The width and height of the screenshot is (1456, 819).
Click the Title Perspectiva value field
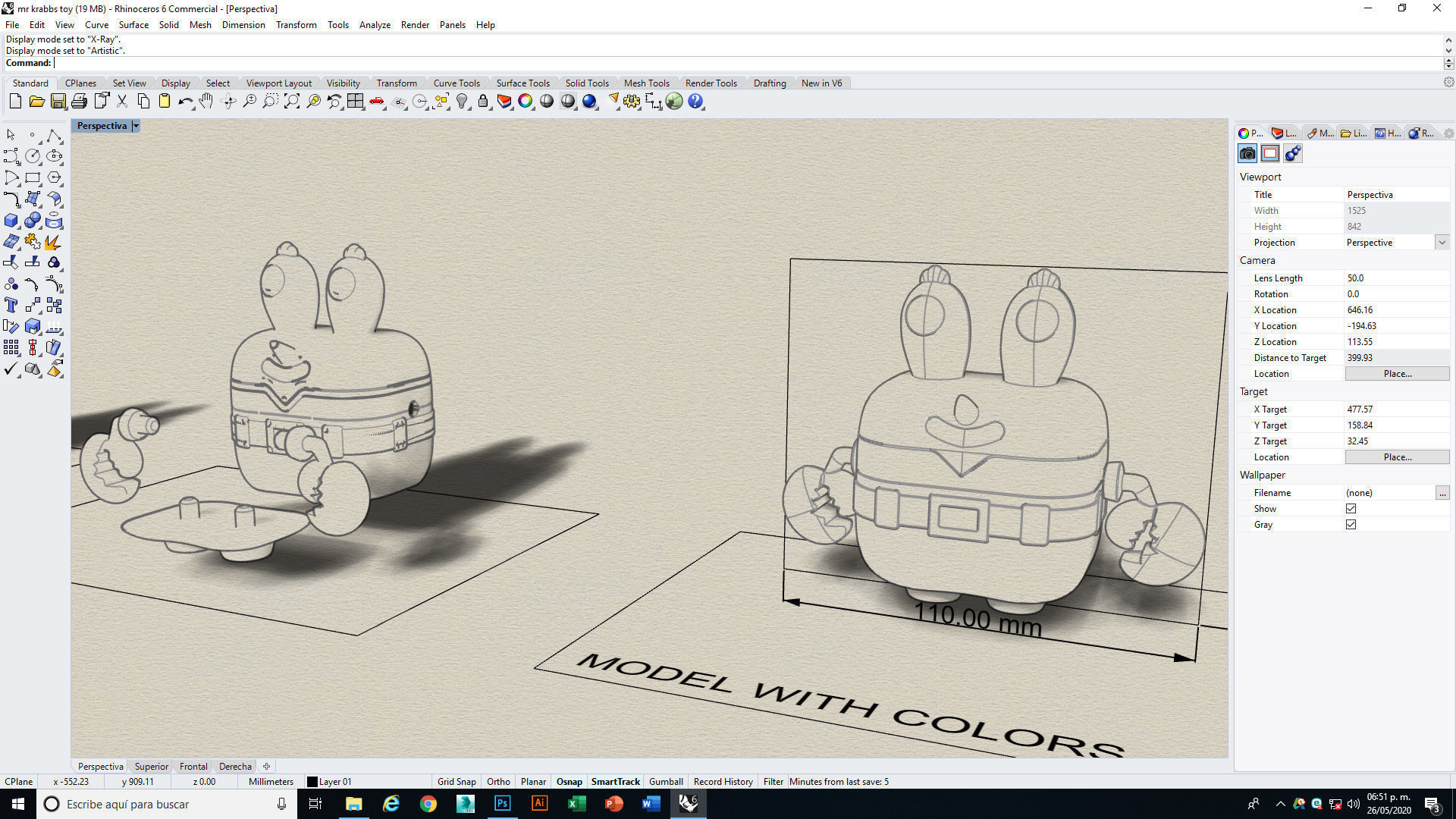(x=1396, y=195)
